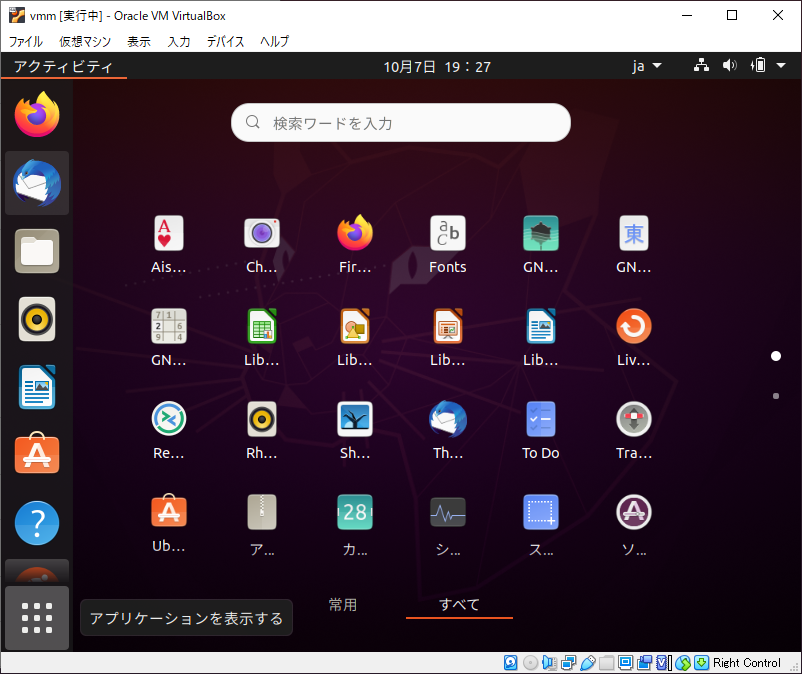Click the video recording status icon

[644, 663]
